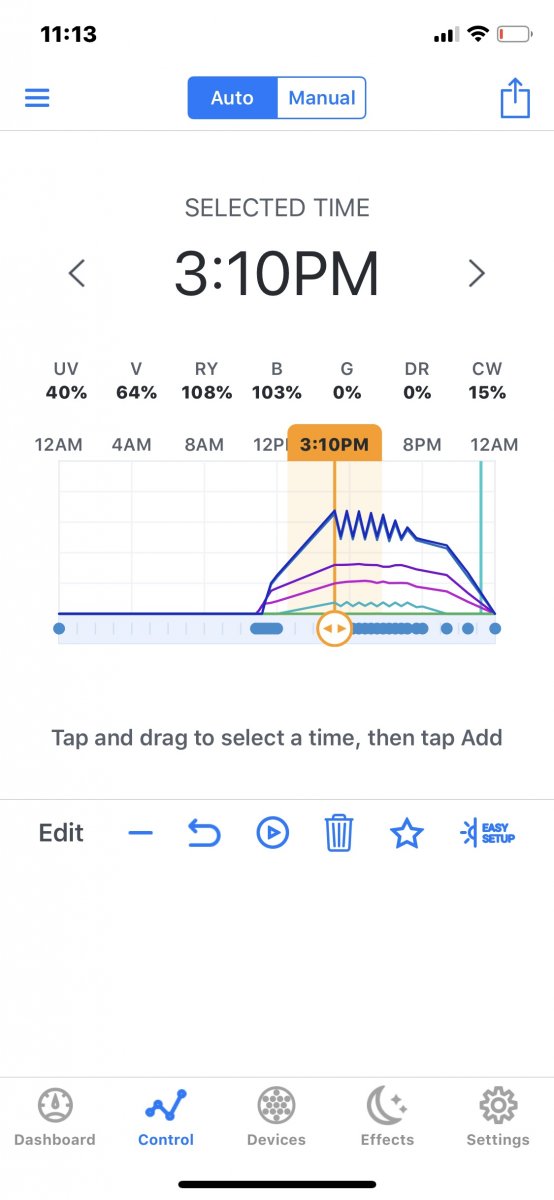Open the Devices tab
The image size is (554, 1200).
pyautogui.click(x=277, y=1117)
